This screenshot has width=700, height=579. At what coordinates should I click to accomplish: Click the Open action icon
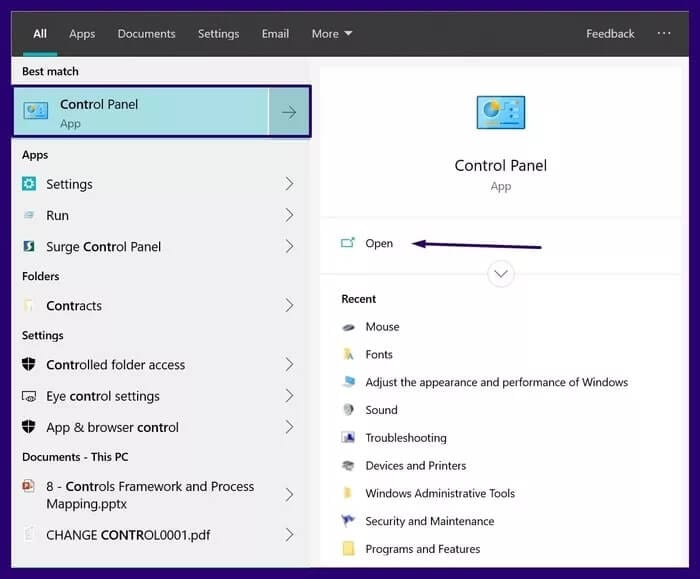coord(348,242)
